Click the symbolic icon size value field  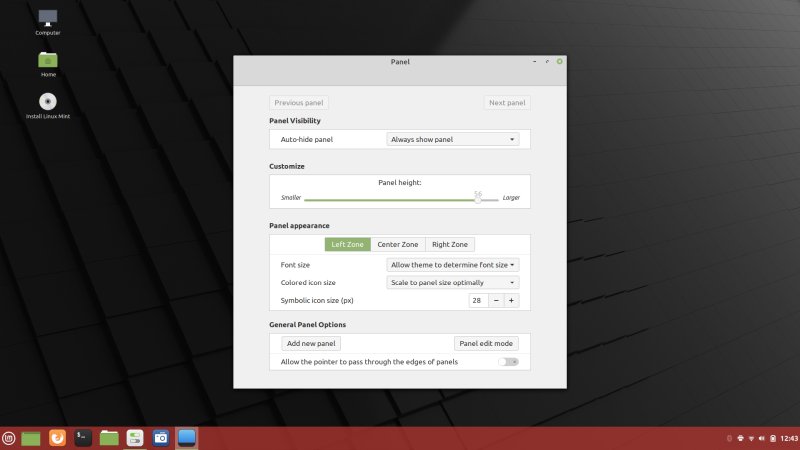[x=479, y=301]
